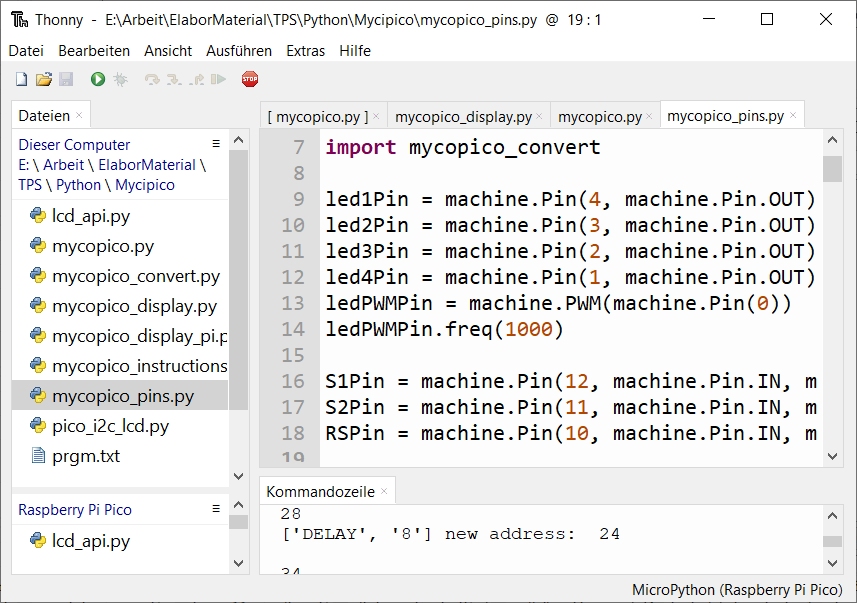Click the open file folder icon
Viewport: 857px width, 603px height.
point(44,79)
